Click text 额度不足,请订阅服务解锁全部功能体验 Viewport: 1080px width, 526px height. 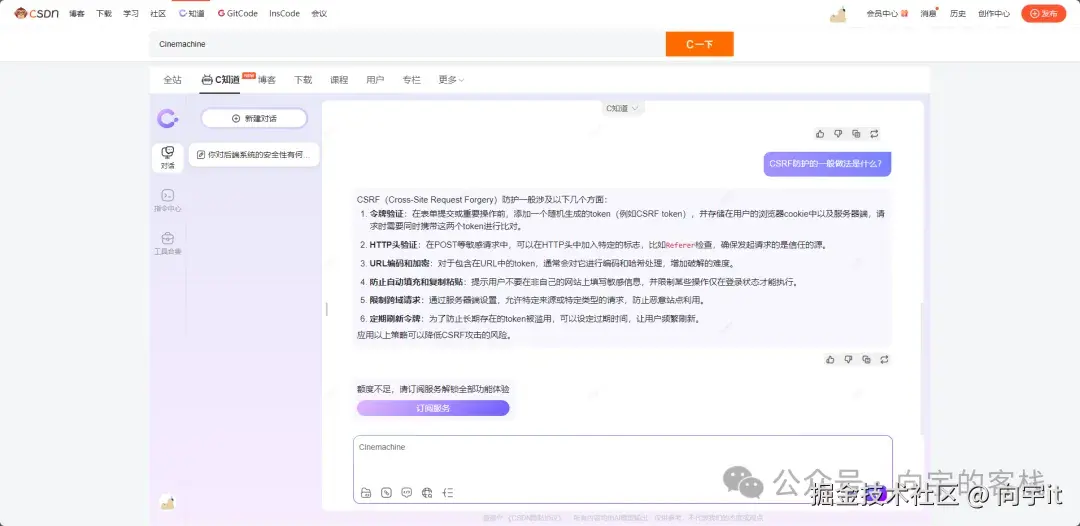tap(433, 389)
